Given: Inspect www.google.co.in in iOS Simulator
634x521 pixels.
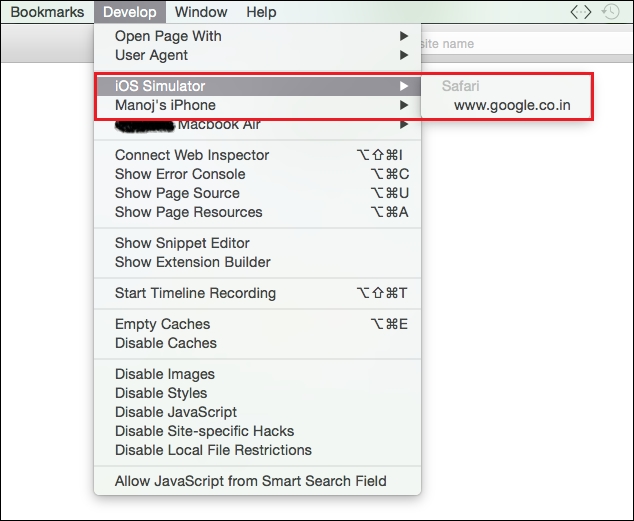Looking at the screenshot, I should pyautogui.click(x=507, y=105).
